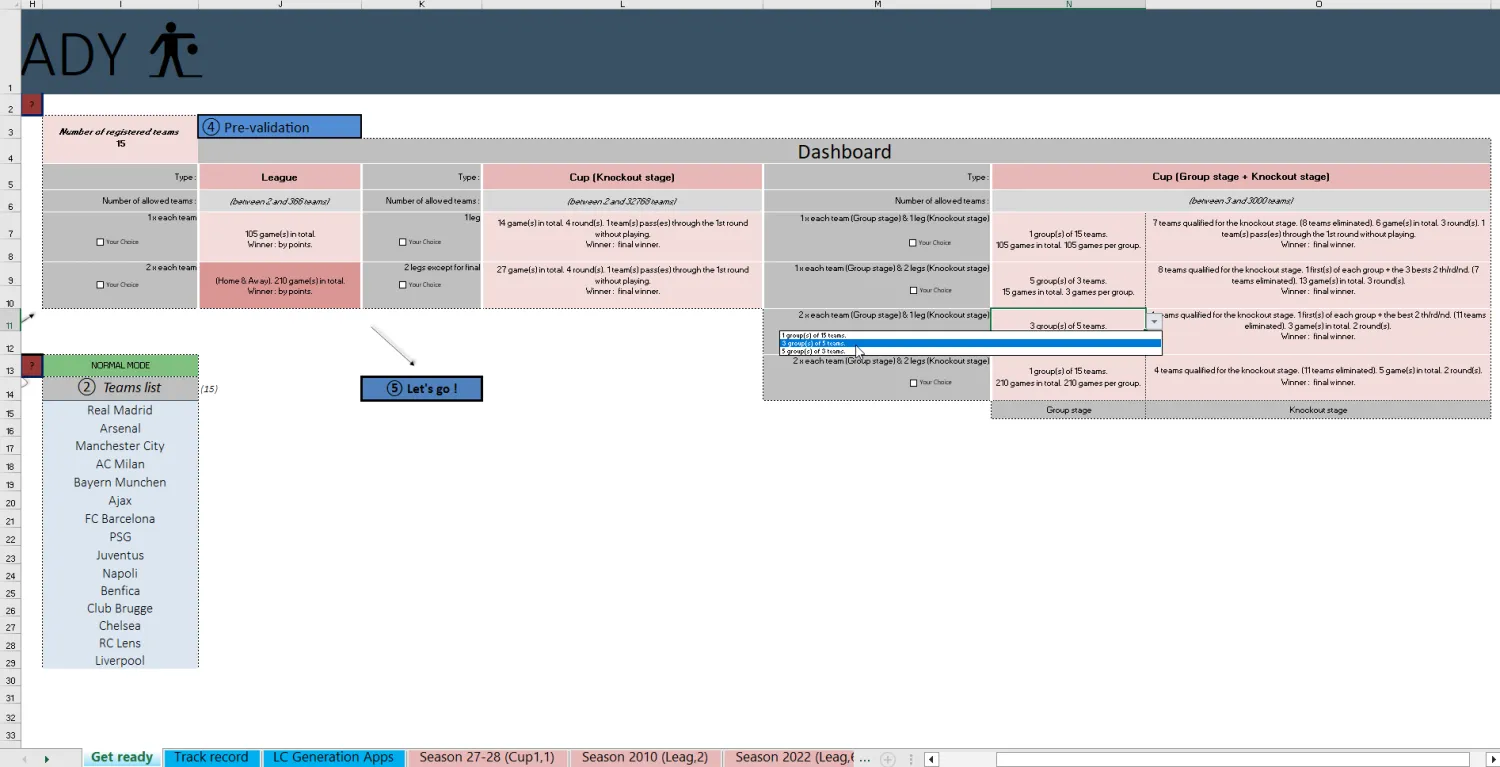
Task: Click the FC Barcelona team cell
Action: point(120,519)
